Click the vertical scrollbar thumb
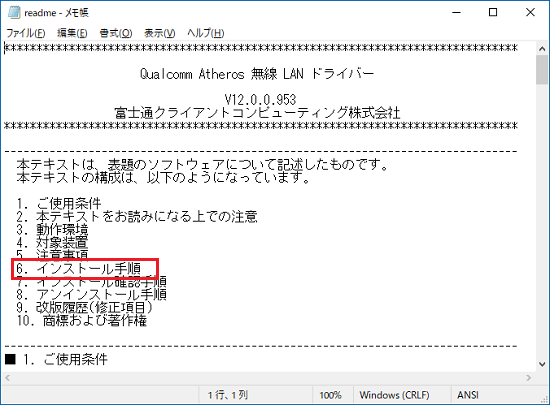The height and width of the screenshot is (405, 550). tap(542, 70)
